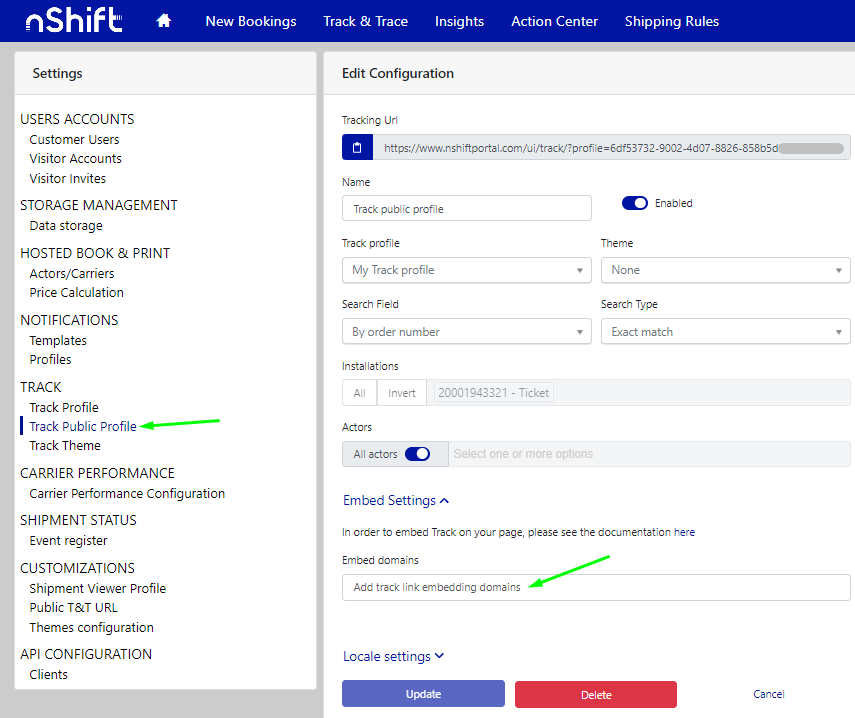Open Track Theme settings
The height and width of the screenshot is (718, 855).
tap(65, 446)
